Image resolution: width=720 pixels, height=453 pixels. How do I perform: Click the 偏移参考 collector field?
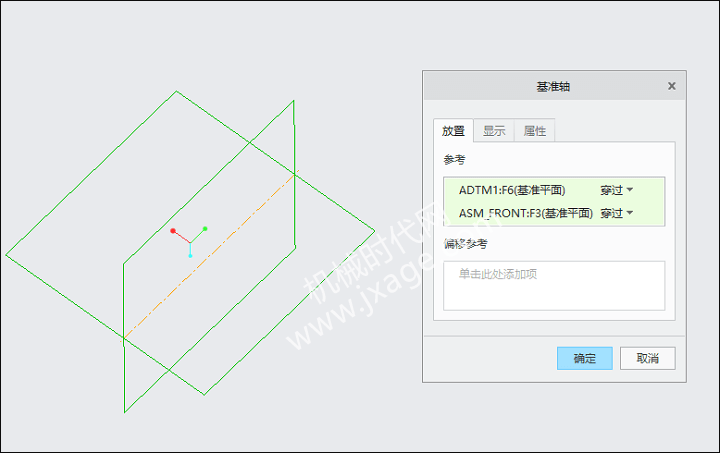coord(554,285)
